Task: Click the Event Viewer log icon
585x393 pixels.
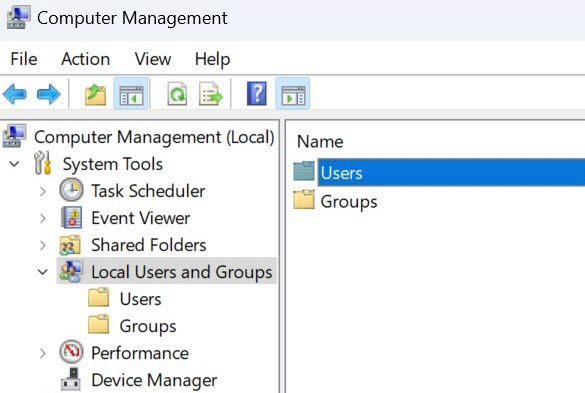Action: 72,218
